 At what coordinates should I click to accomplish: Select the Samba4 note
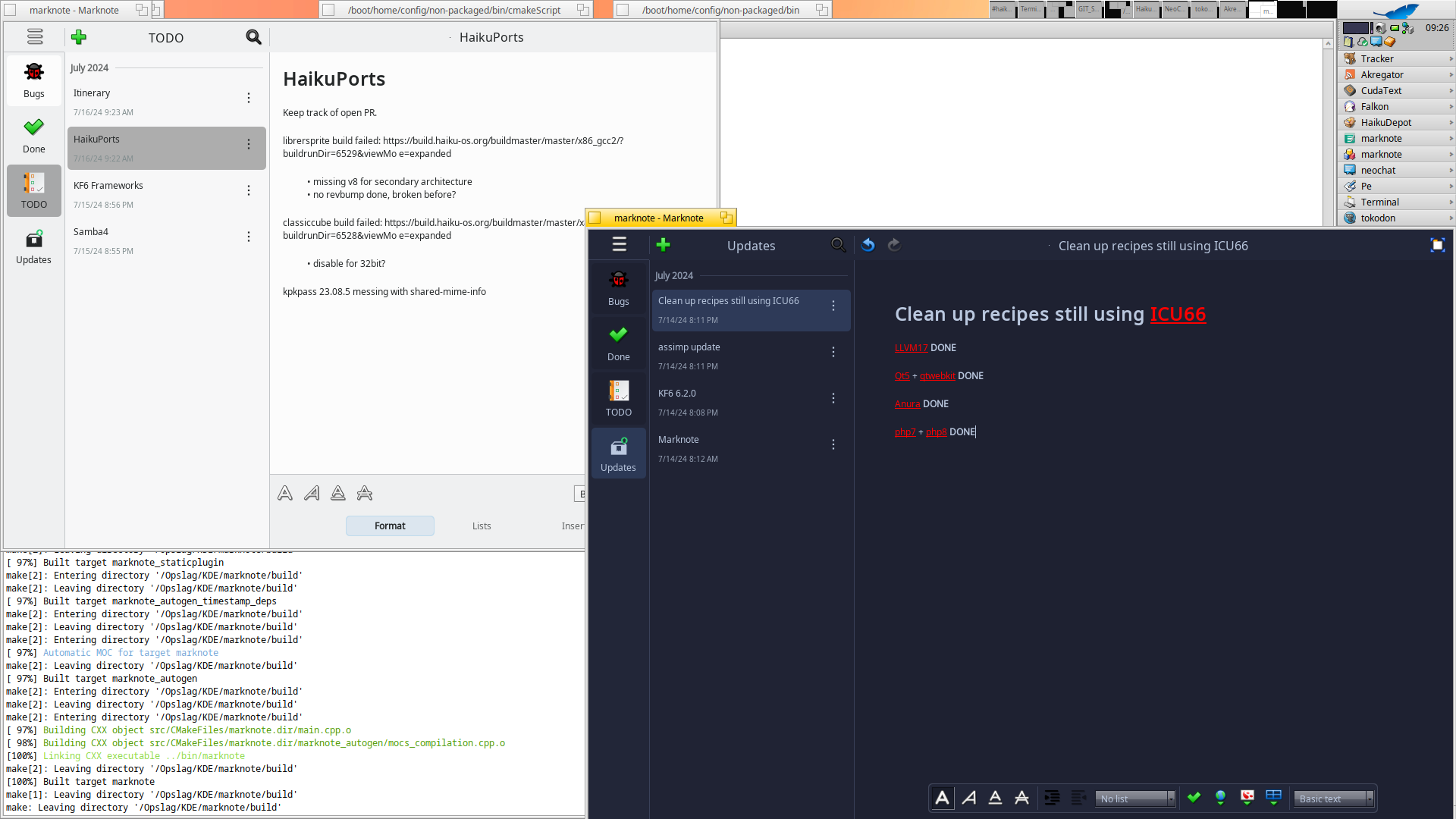click(x=166, y=240)
